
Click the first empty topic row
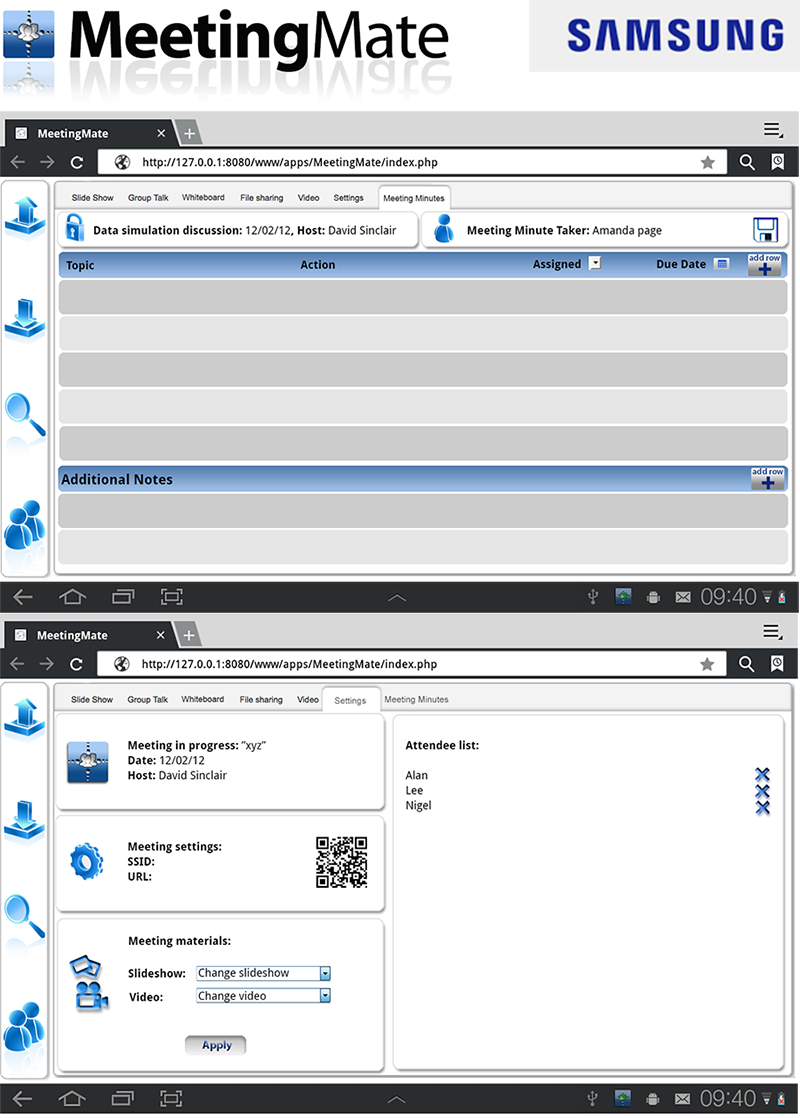point(423,297)
